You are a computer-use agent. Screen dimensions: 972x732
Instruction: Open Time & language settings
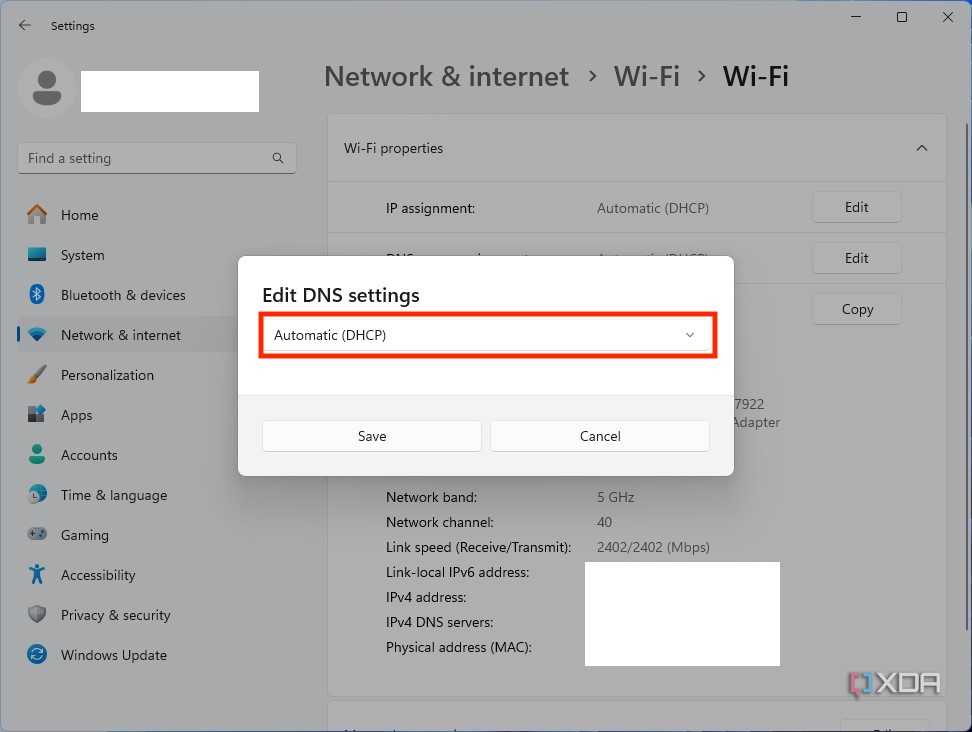click(114, 495)
